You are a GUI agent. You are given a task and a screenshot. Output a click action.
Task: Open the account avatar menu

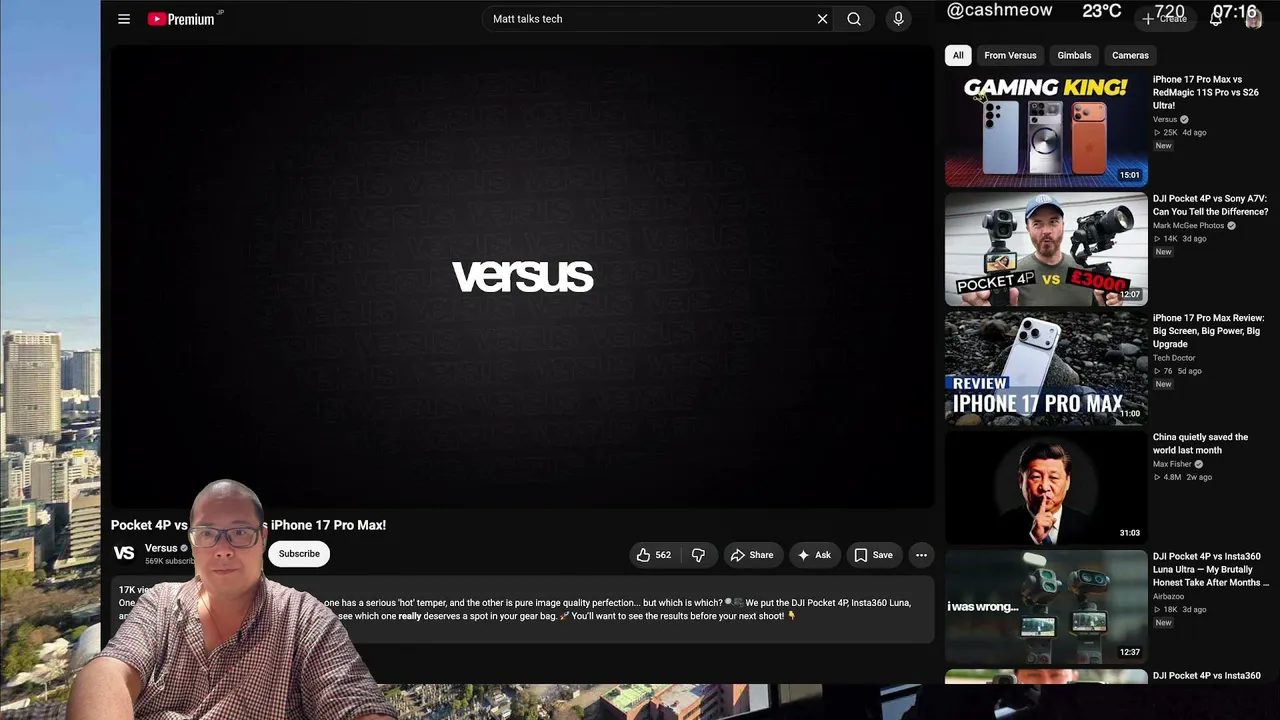pos(1253,19)
